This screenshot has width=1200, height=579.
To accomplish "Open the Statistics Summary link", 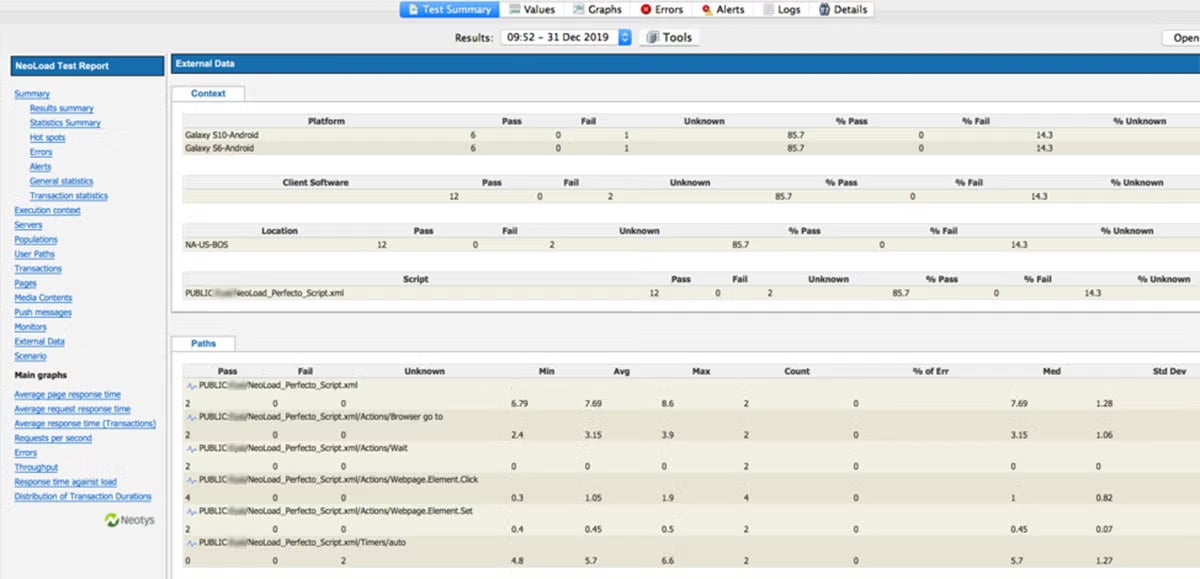I will click(65, 123).
